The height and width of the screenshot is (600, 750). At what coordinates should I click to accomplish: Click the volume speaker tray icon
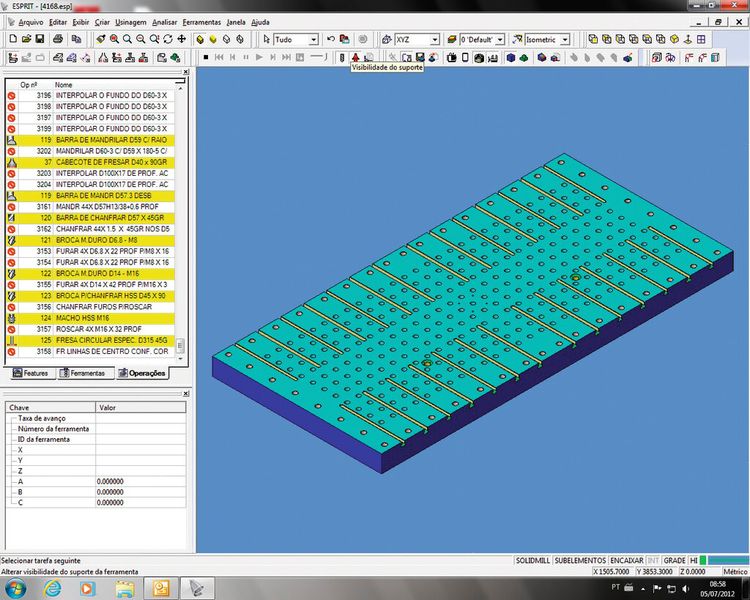(686, 589)
